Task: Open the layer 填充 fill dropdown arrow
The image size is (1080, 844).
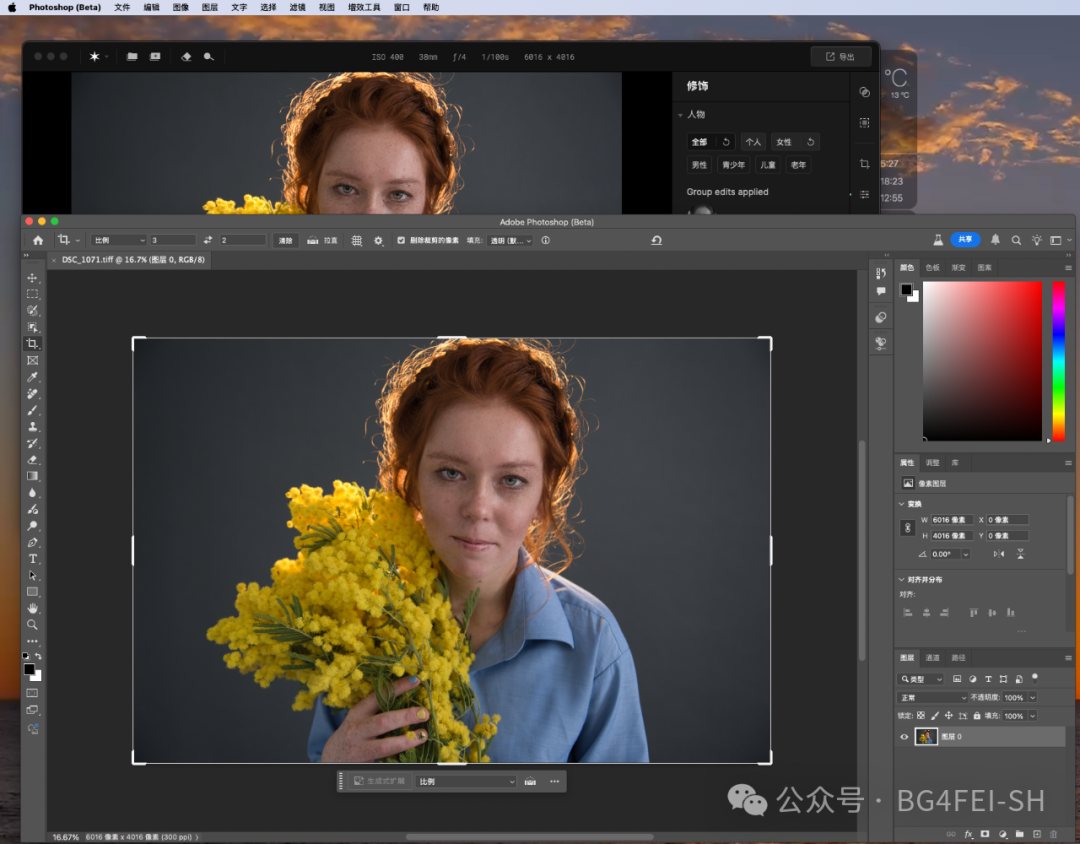Action: pyautogui.click(x=1032, y=716)
